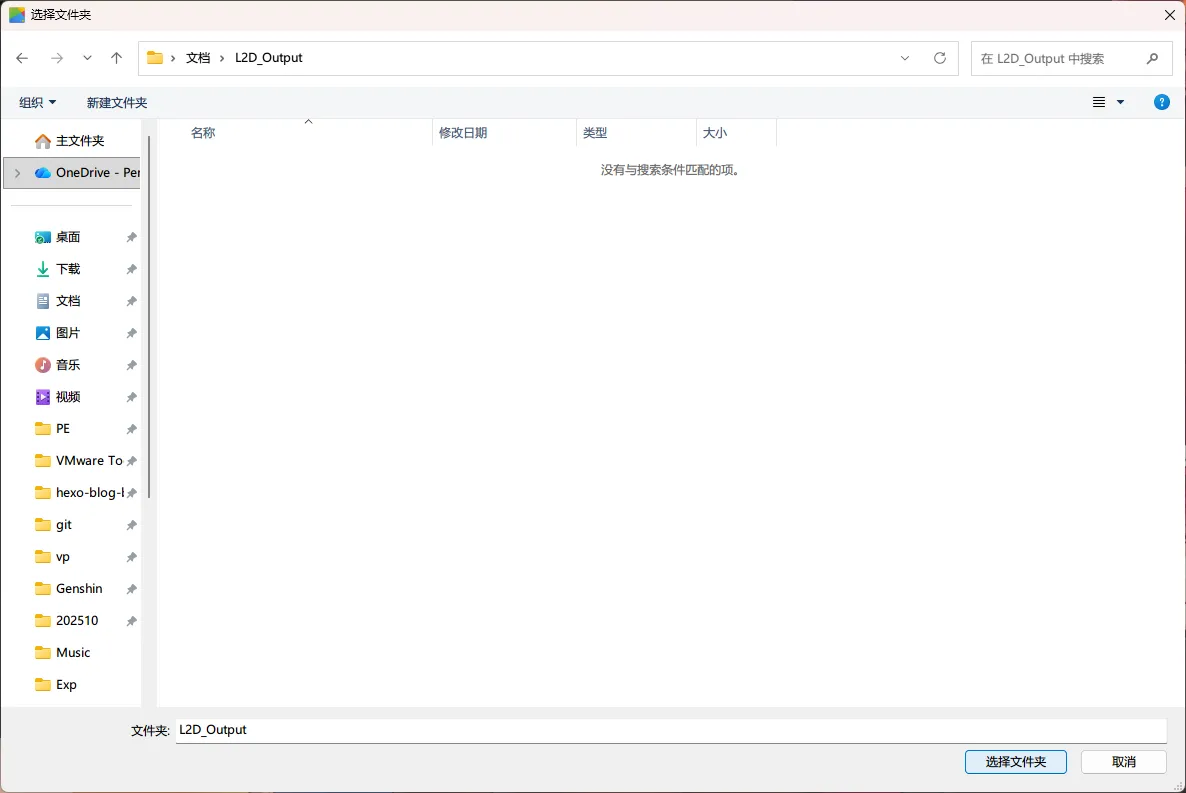Open the 组织 (Organize) menu
1186x793 pixels.
38,102
